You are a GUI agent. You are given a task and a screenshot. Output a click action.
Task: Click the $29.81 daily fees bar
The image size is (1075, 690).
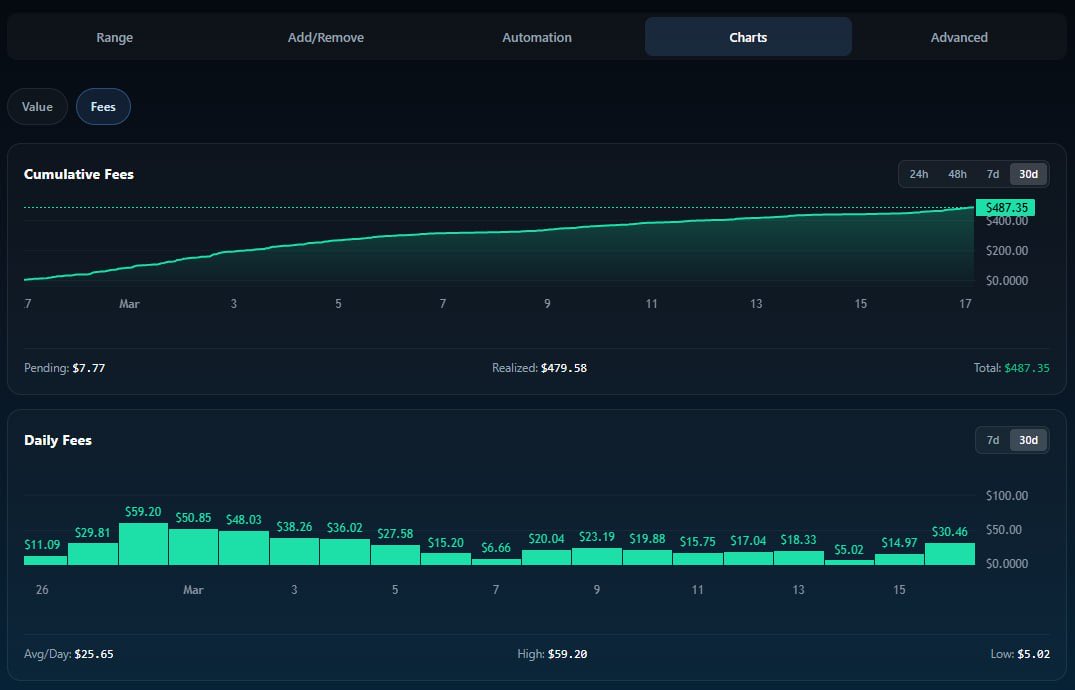93,554
